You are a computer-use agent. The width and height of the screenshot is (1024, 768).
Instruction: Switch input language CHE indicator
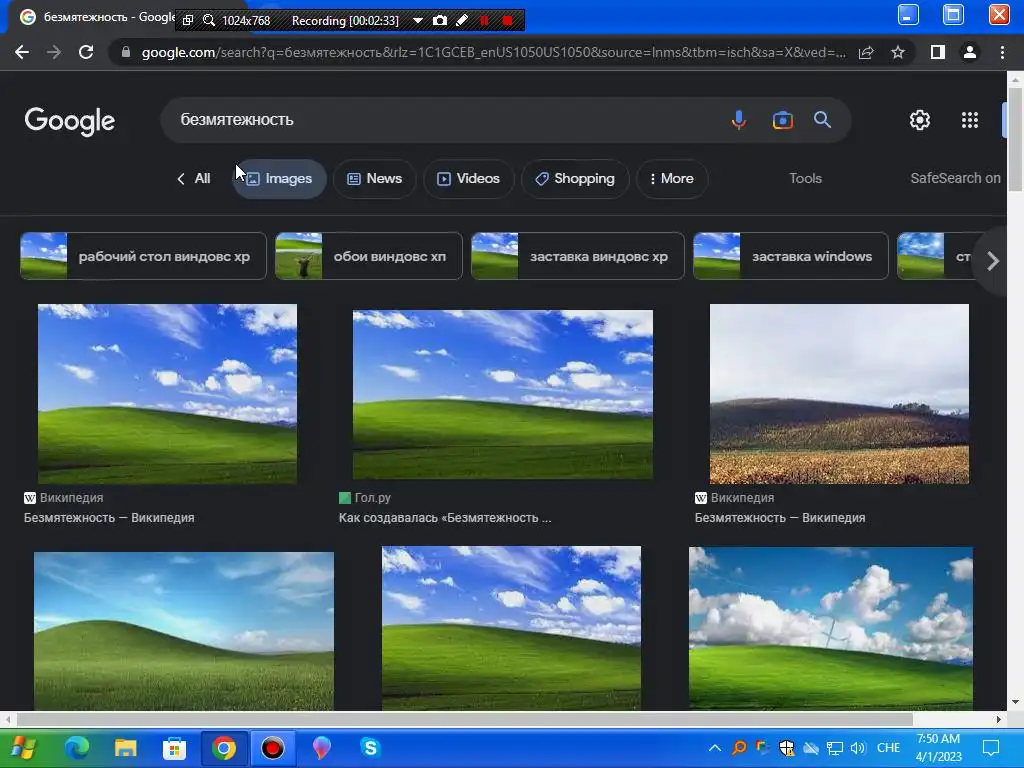pos(888,748)
